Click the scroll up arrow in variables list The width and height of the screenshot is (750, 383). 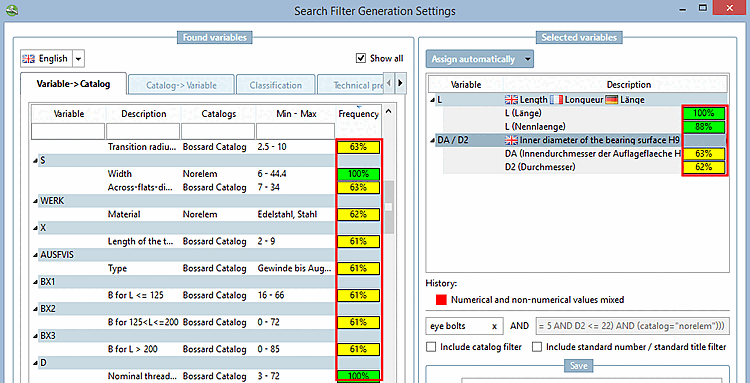[x=389, y=112]
